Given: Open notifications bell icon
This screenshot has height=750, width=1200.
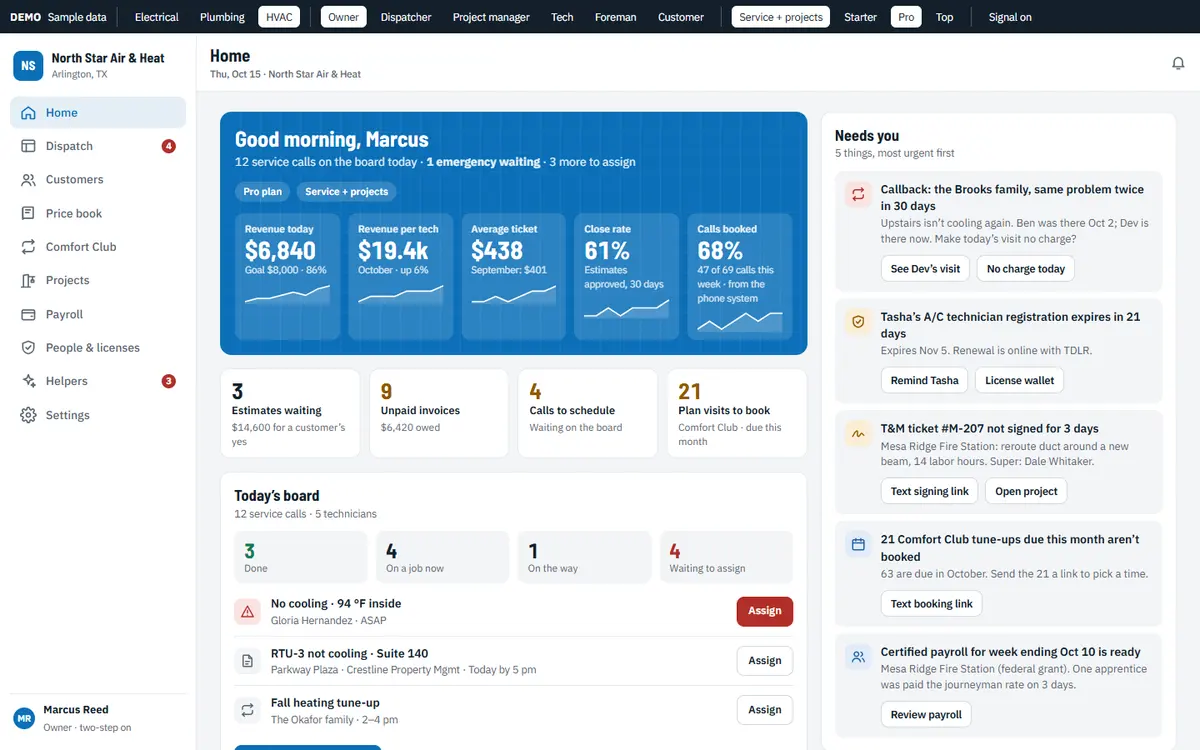Looking at the screenshot, I should [x=1178, y=63].
